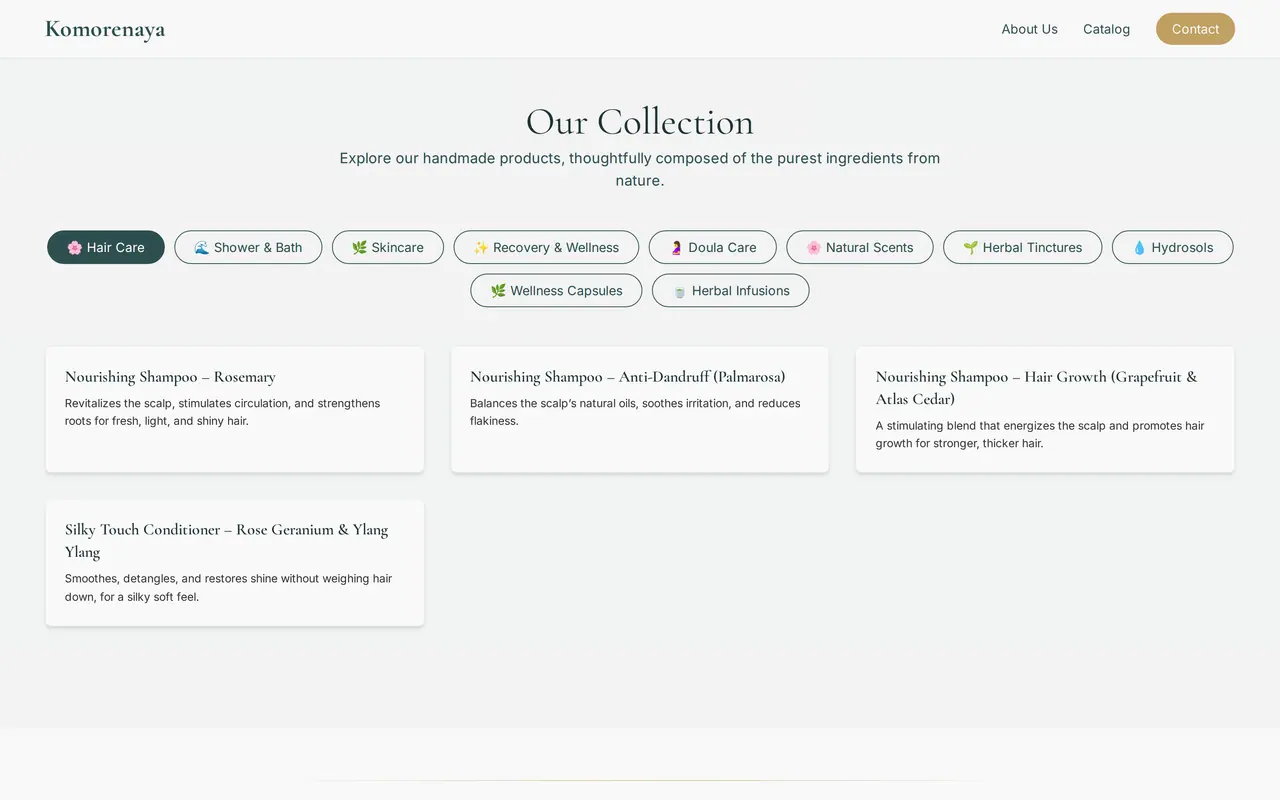Select the Wellness Capsules category
Image resolution: width=1280 pixels, height=800 pixels.
point(556,290)
